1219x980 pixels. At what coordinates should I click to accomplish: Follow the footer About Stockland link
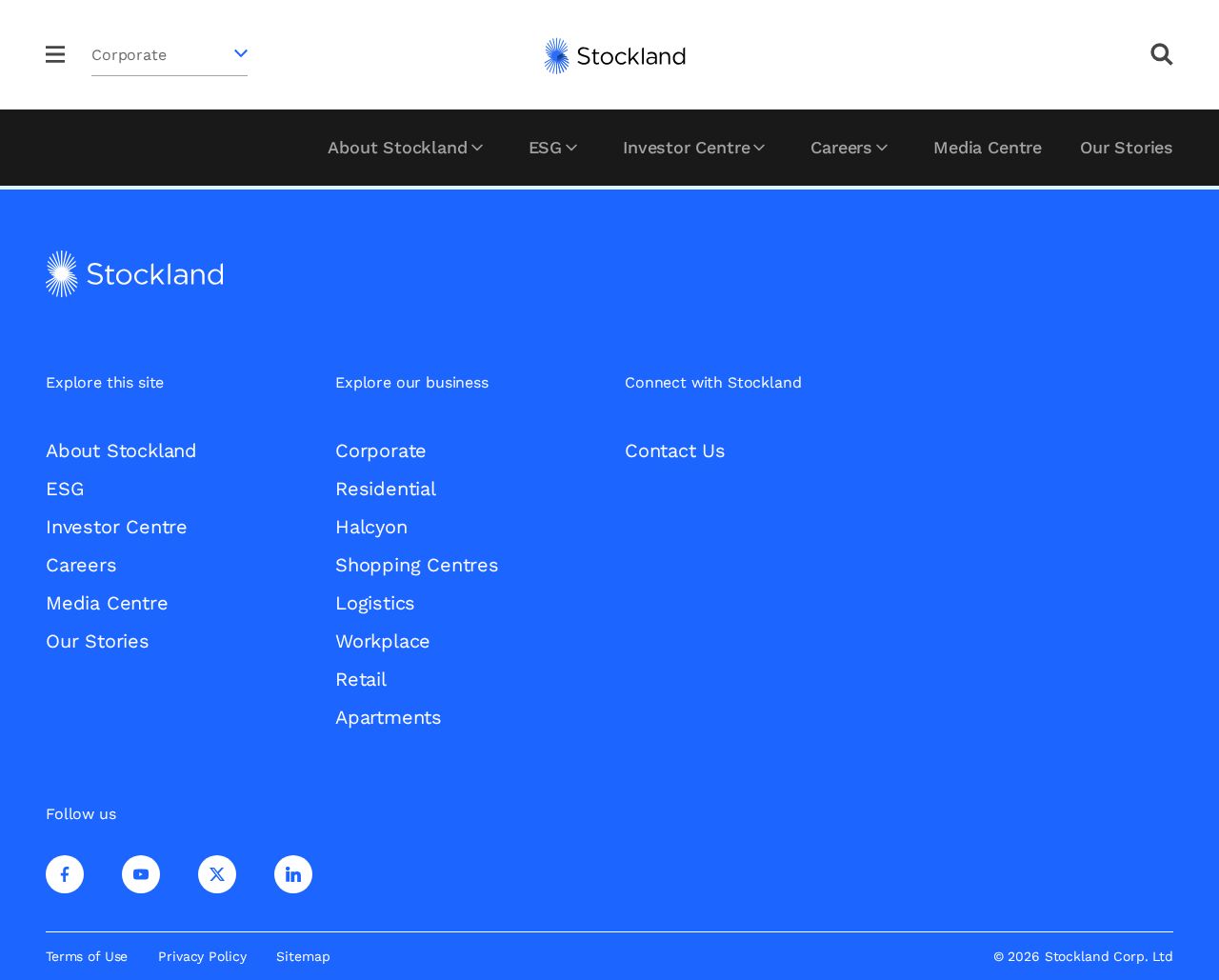click(121, 450)
